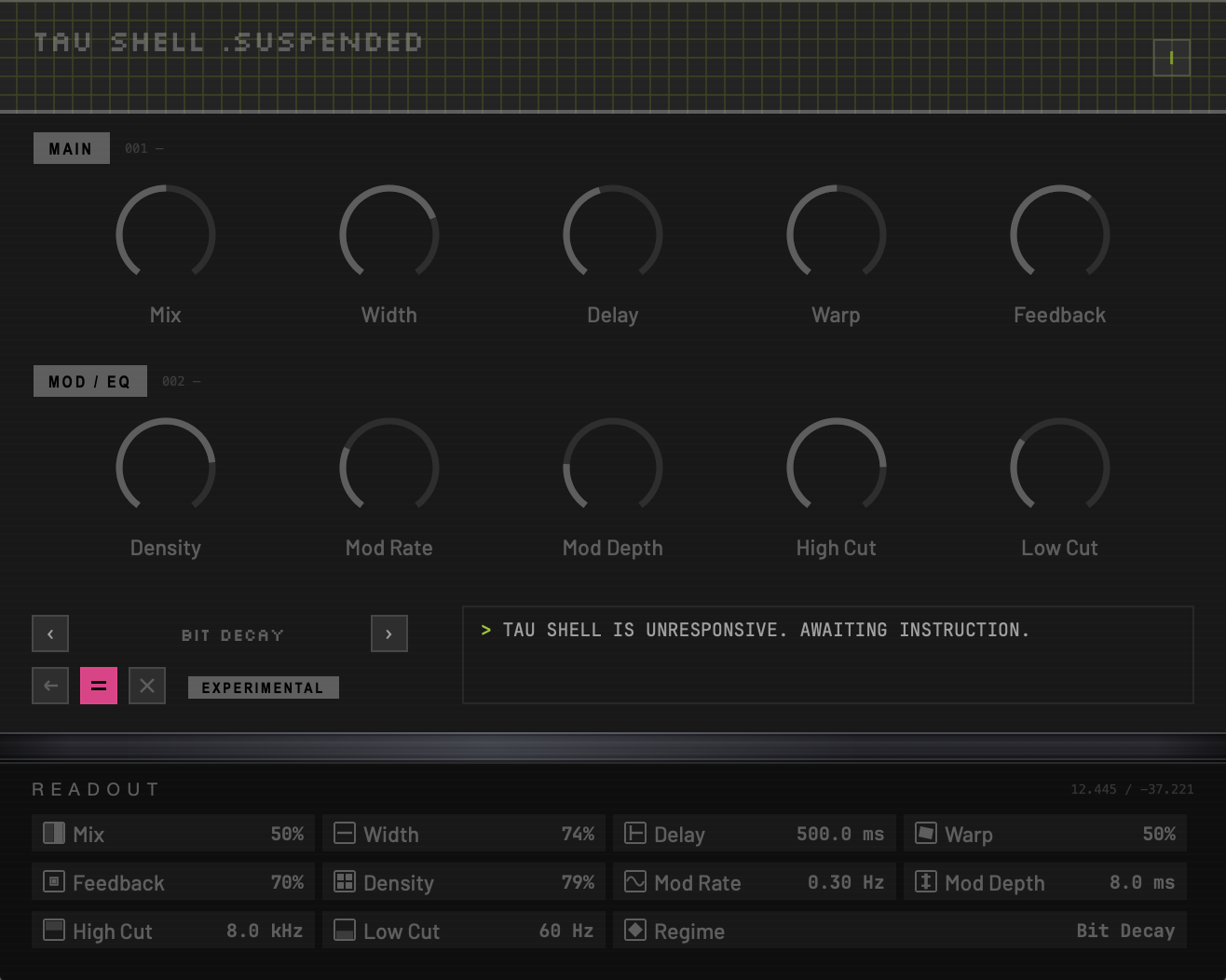
Task: Toggle the pink equals compare button
Action: [x=99, y=686]
